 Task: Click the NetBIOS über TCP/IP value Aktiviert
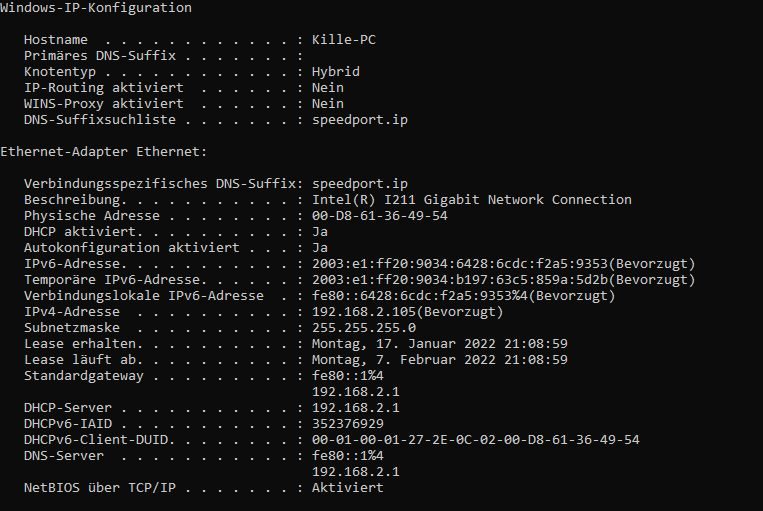pyautogui.click(x=347, y=488)
